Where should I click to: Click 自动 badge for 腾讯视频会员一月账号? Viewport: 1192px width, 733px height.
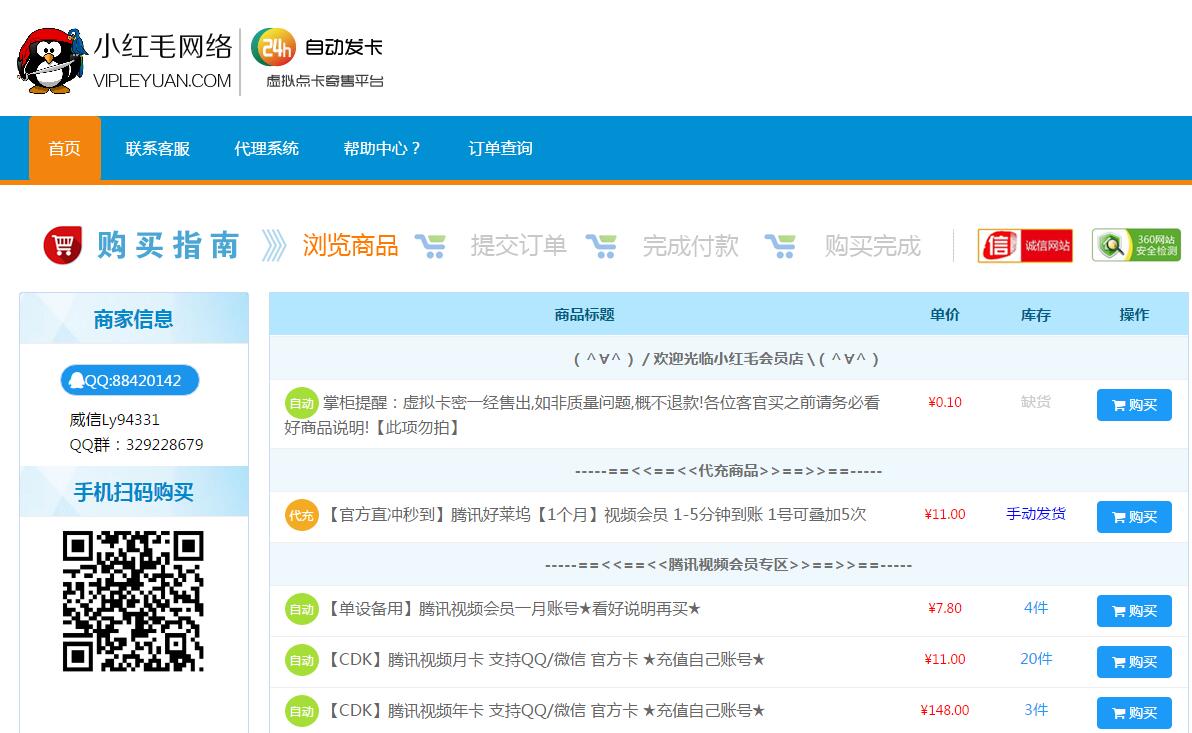pyautogui.click(x=301, y=609)
